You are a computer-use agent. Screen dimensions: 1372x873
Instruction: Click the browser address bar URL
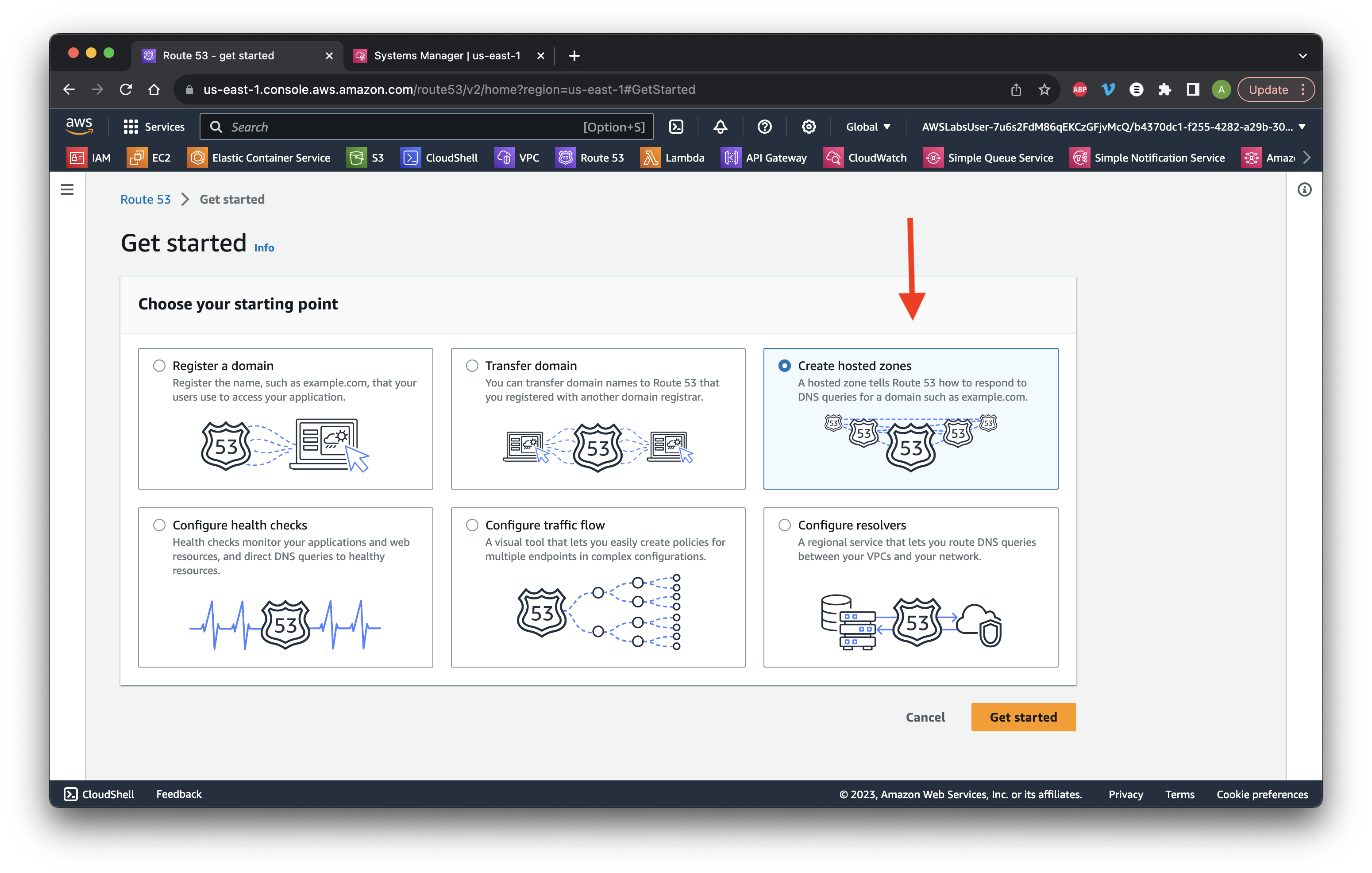tap(449, 89)
